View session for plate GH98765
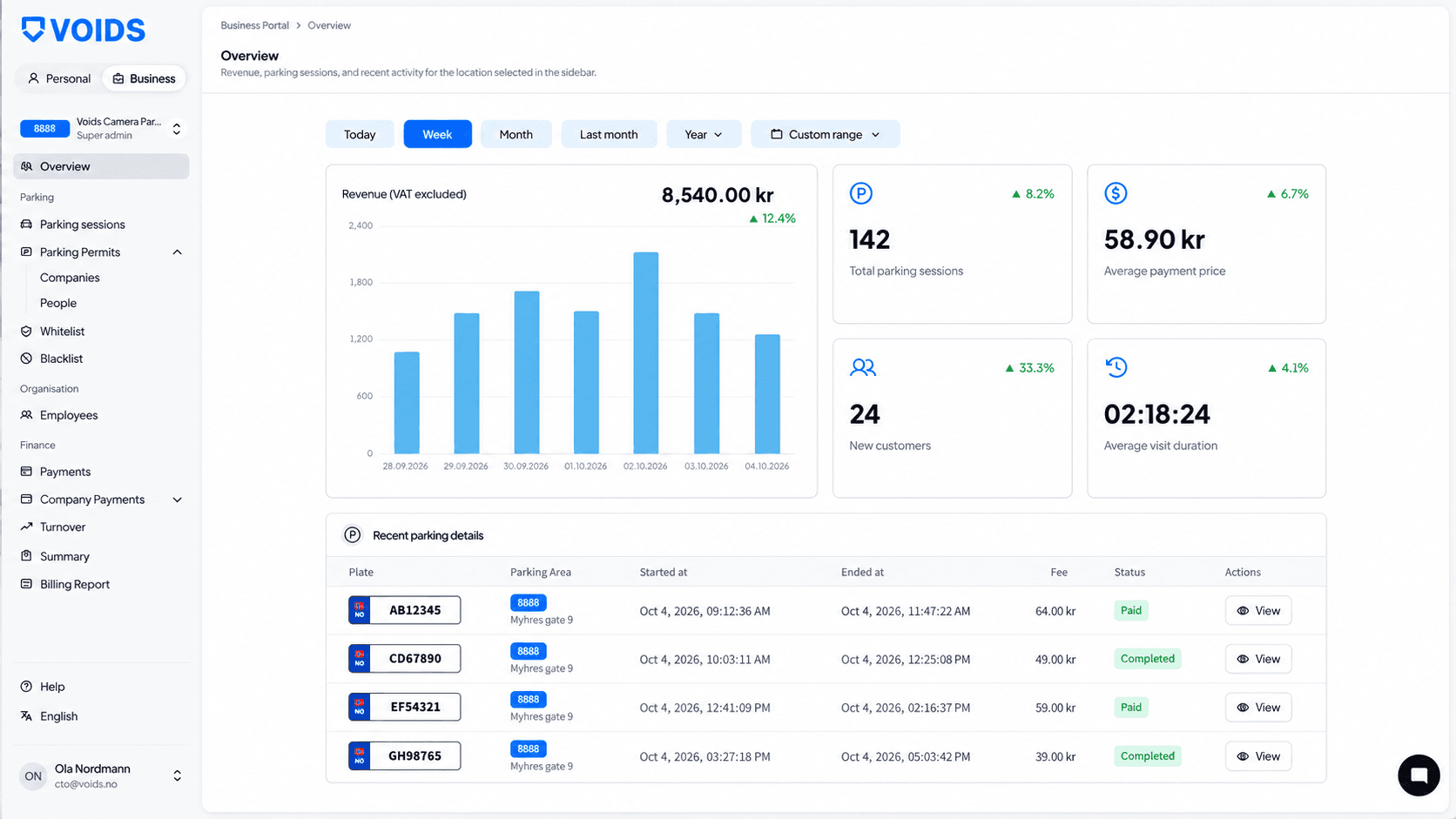This screenshot has height=819, width=1456. pos(1258,756)
